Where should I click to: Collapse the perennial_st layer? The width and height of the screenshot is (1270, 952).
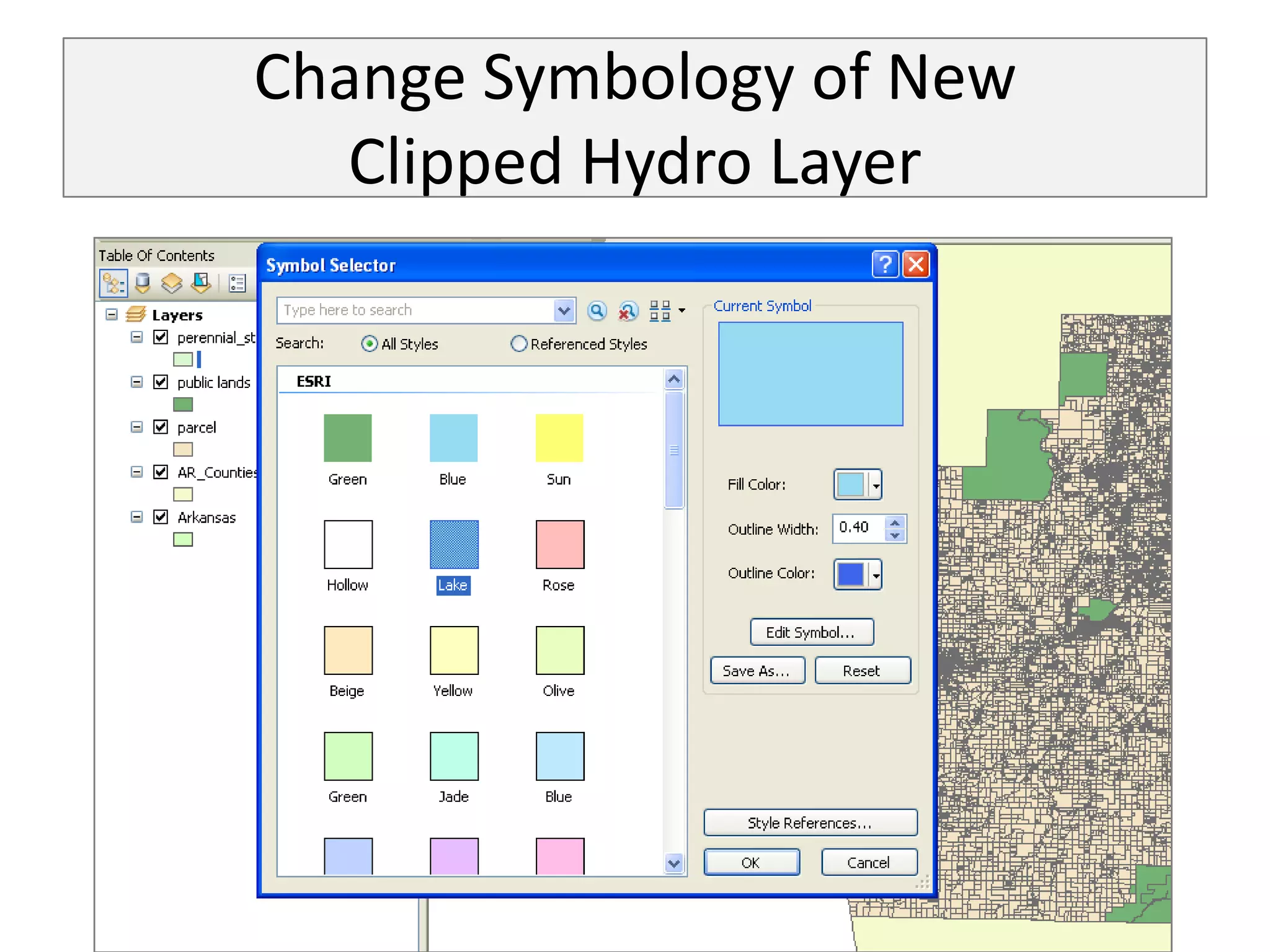click(x=136, y=337)
